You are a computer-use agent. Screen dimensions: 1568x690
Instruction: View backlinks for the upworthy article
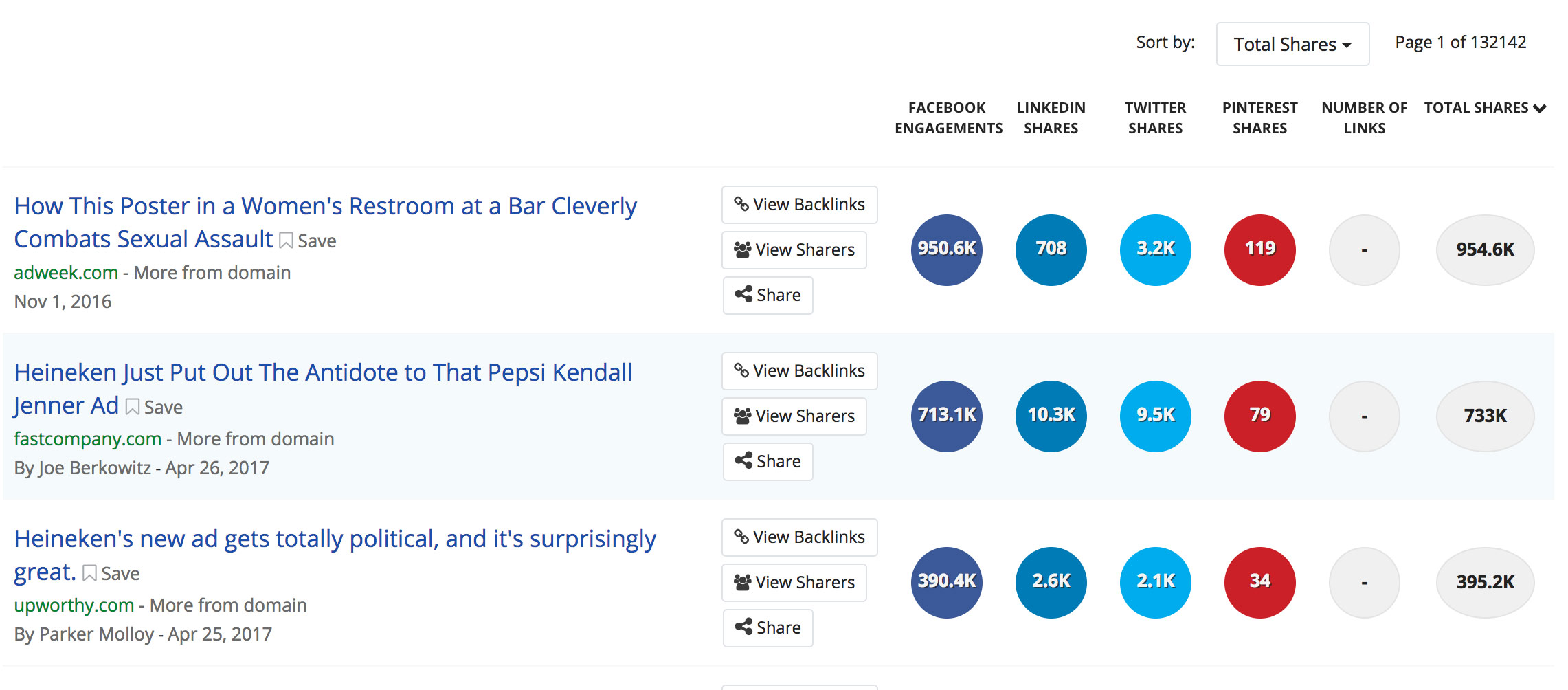click(x=800, y=537)
